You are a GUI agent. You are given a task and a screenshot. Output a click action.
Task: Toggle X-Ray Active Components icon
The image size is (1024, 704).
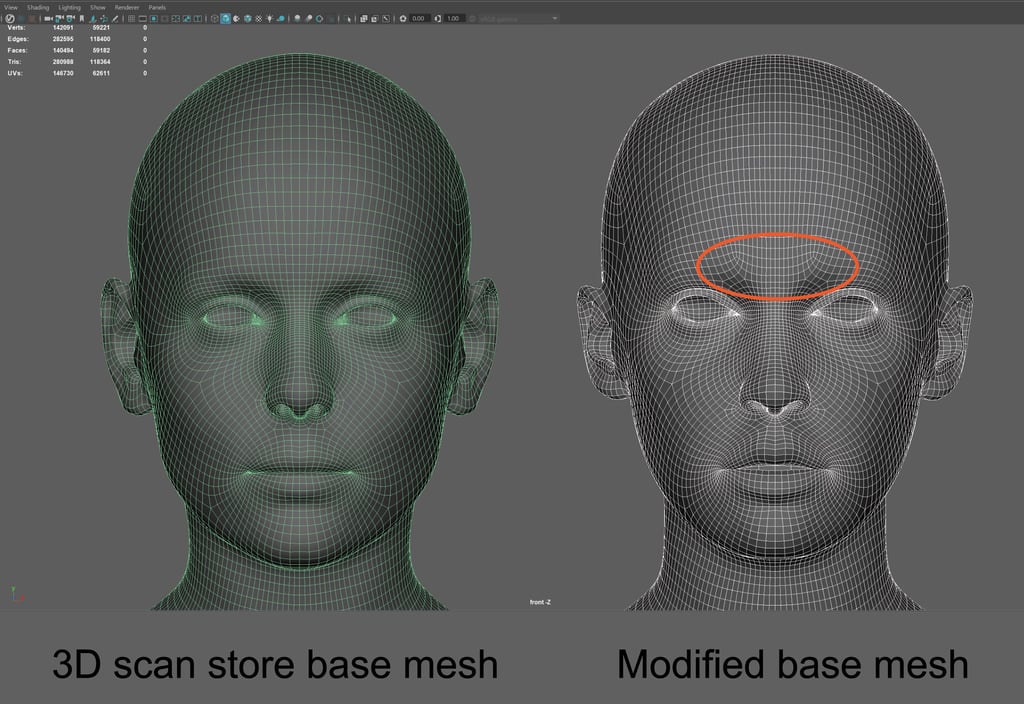pos(374,18)
